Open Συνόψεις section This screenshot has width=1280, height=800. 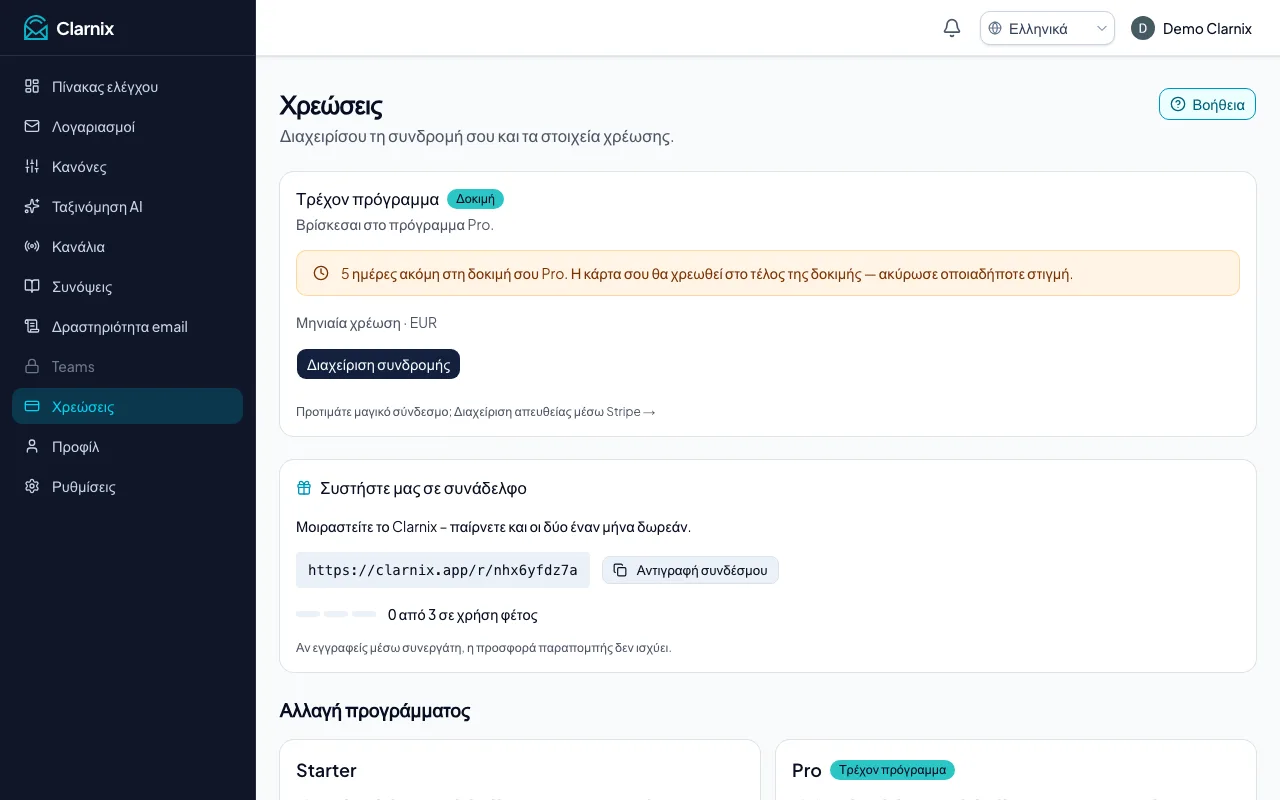tap(127, 286)
